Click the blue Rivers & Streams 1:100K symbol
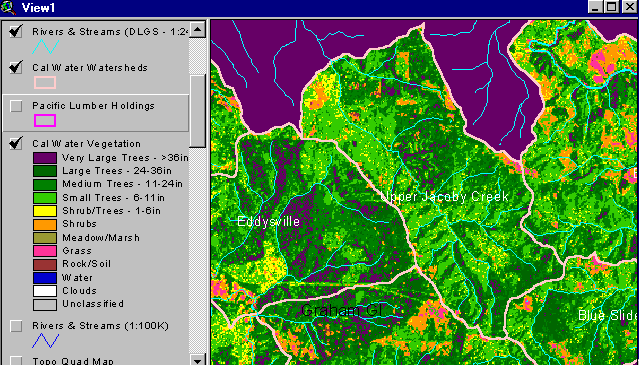639x365 pixels. [46, 341]
